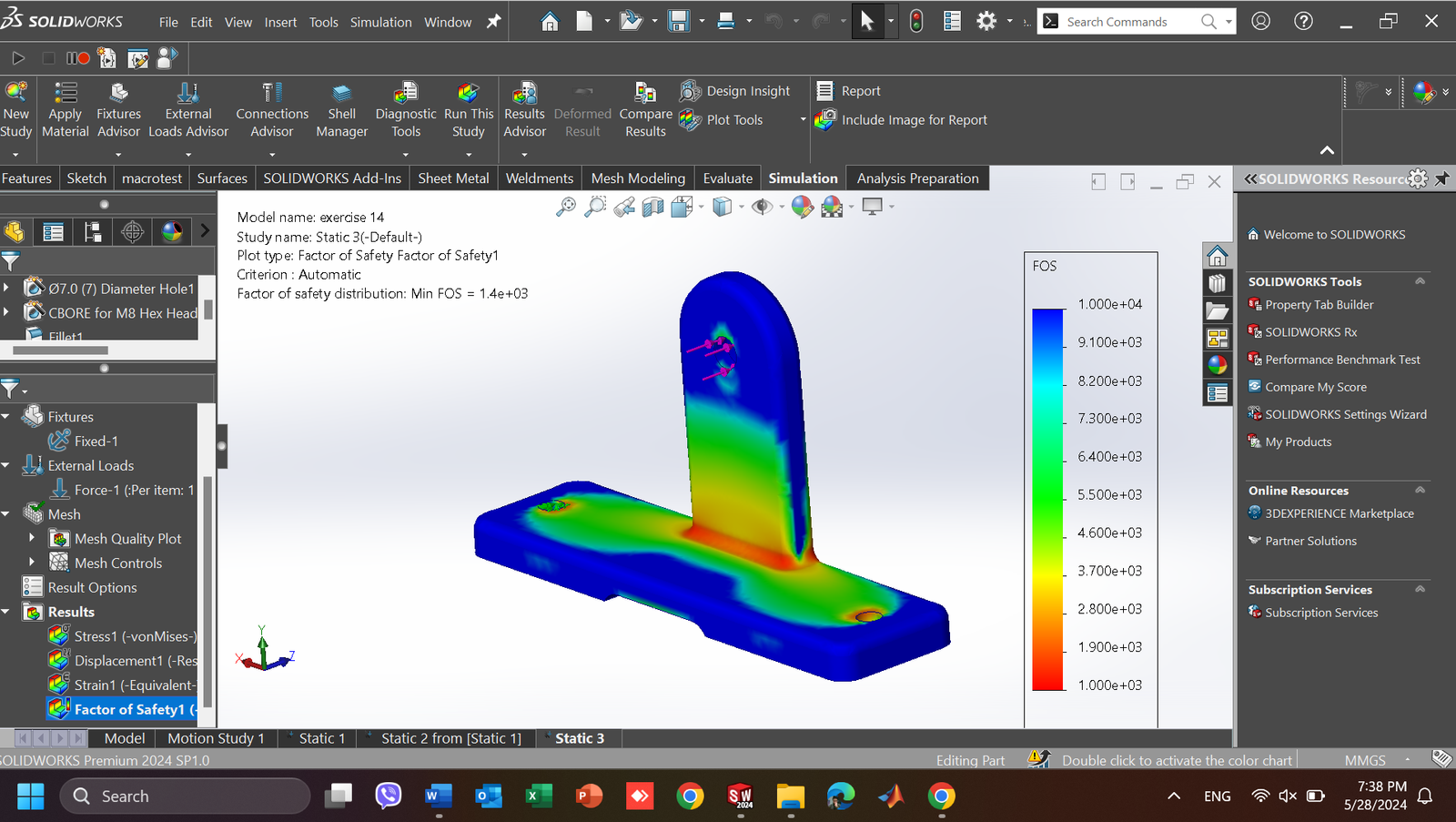The width and height of the screenshot is (1456, 822).
Task: Open the External Loads Advisor tool
Action: [188, 94]
